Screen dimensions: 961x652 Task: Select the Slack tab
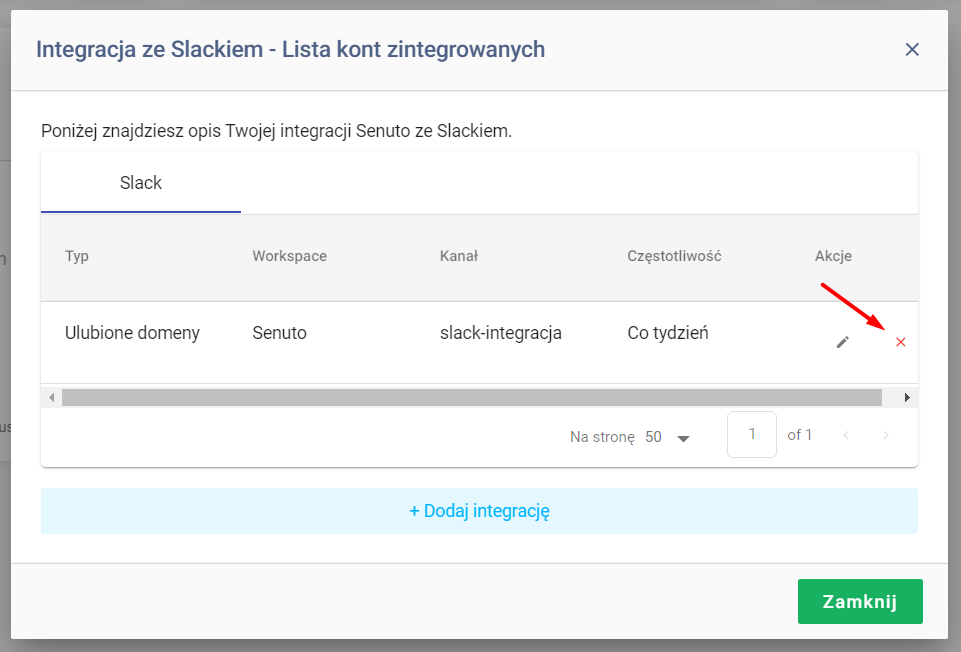click(x=141, y=183)
